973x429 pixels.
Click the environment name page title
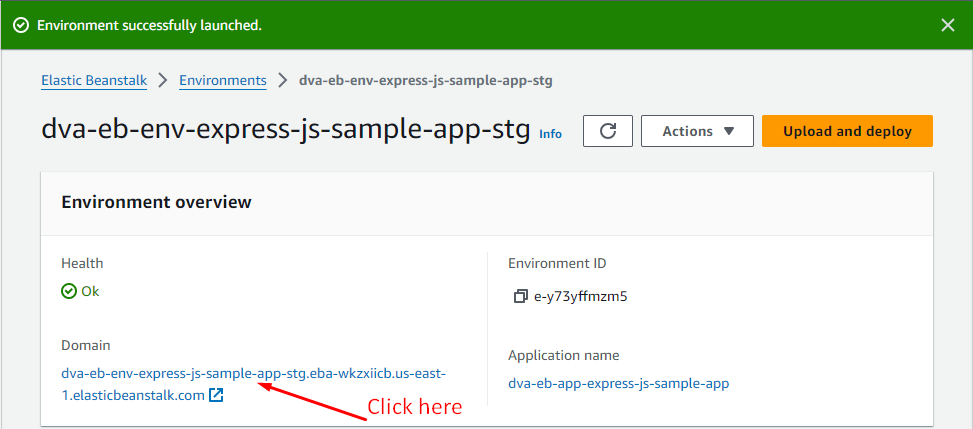tap(285, 131)
